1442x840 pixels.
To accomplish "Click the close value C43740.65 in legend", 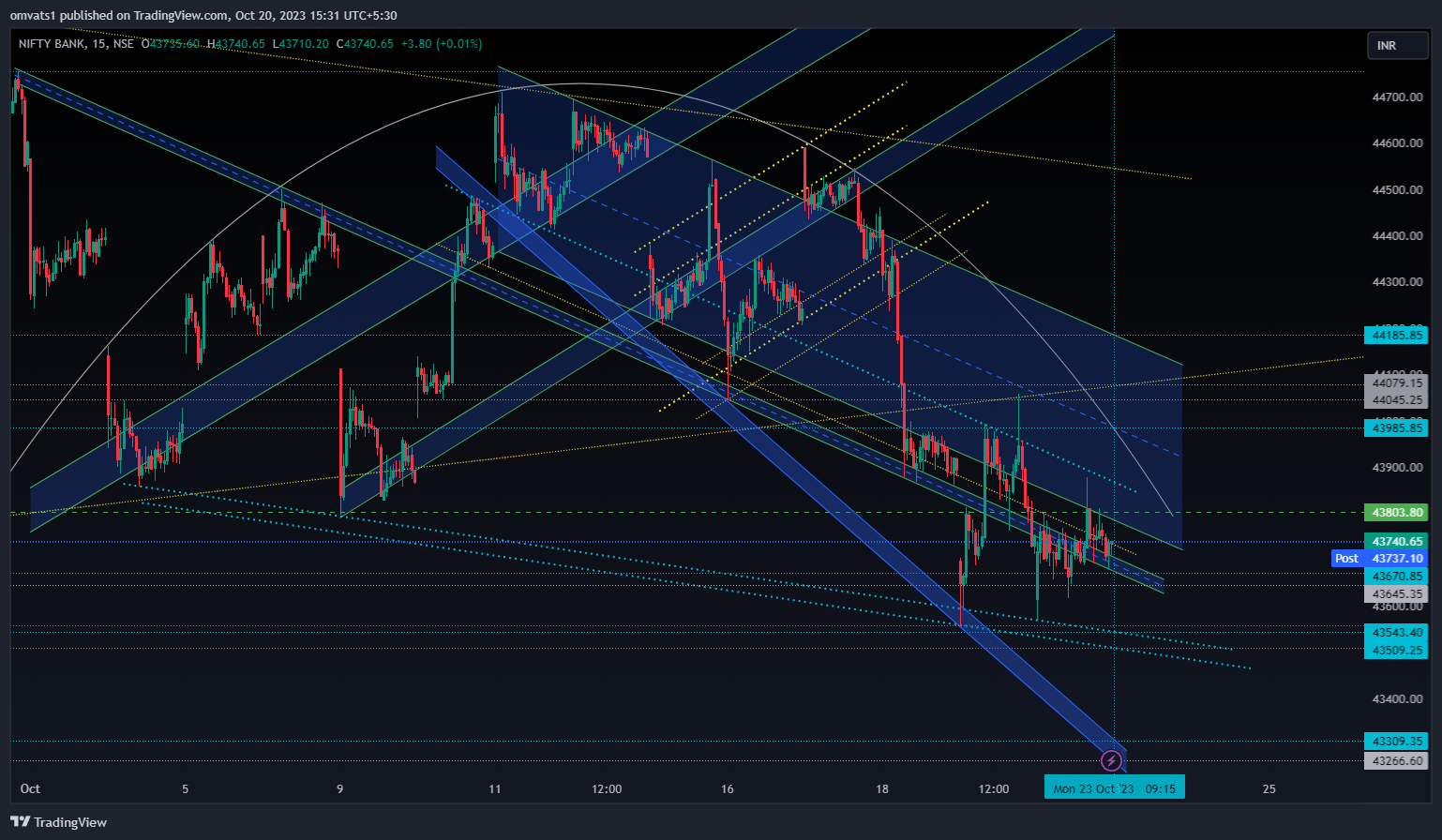I will [365, 44].
